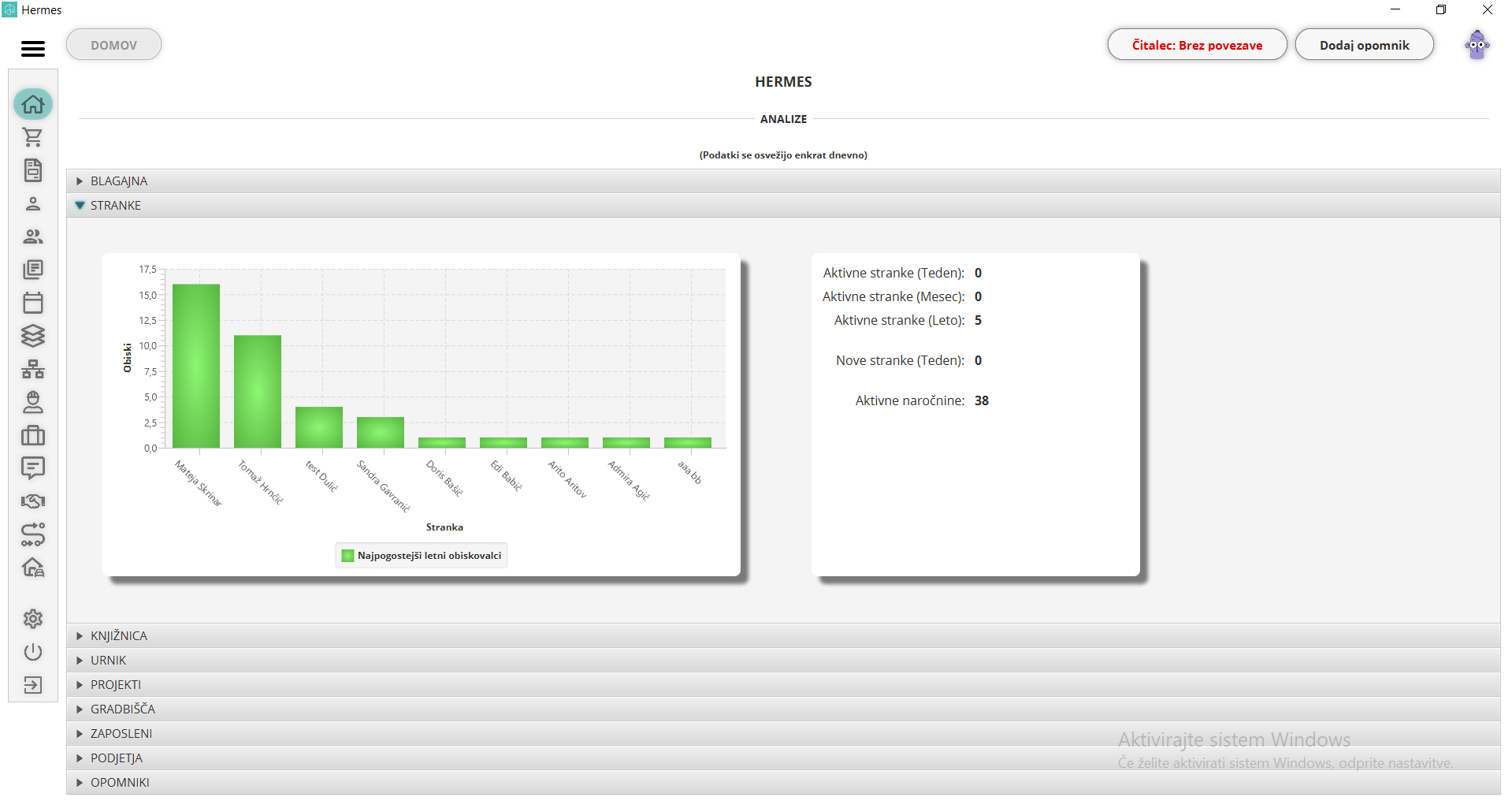Click the logout arrow sidebar icon
The height and width of the screenshot is (808, 1512).
[x=33, y=685]
